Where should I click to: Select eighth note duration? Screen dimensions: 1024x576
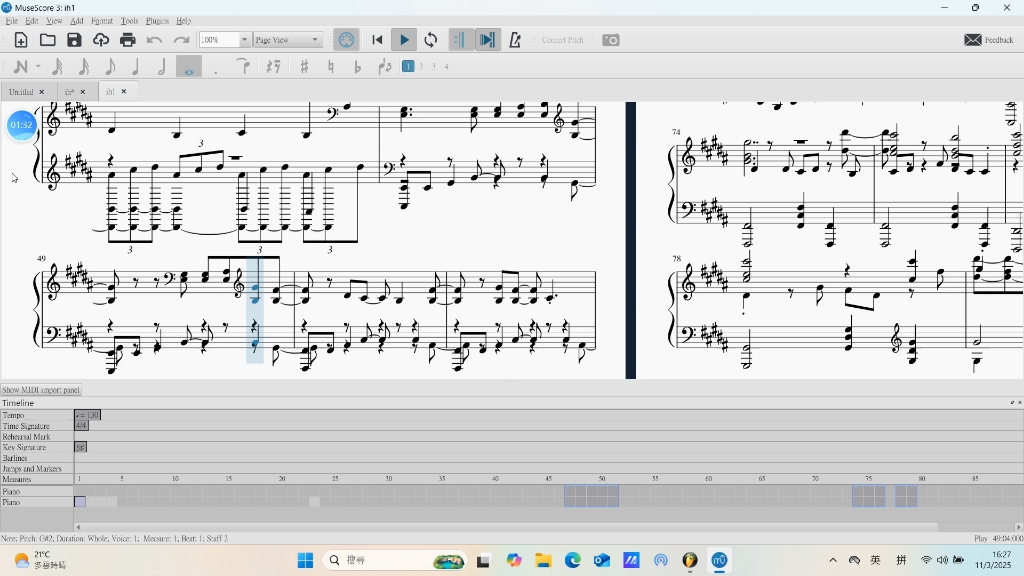click(110, 67)
